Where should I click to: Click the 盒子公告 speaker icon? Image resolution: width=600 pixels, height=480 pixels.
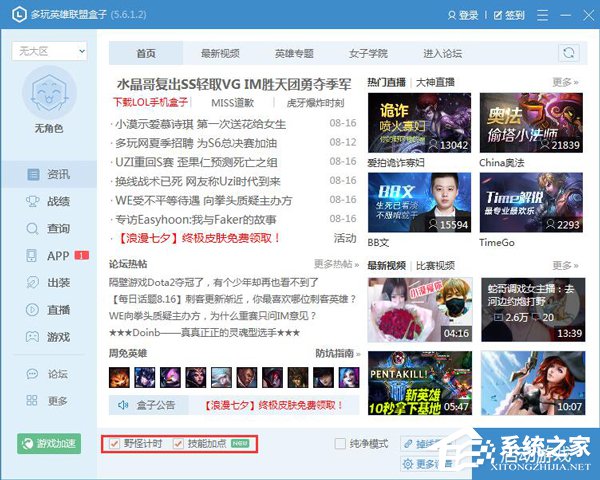[122, 405]
